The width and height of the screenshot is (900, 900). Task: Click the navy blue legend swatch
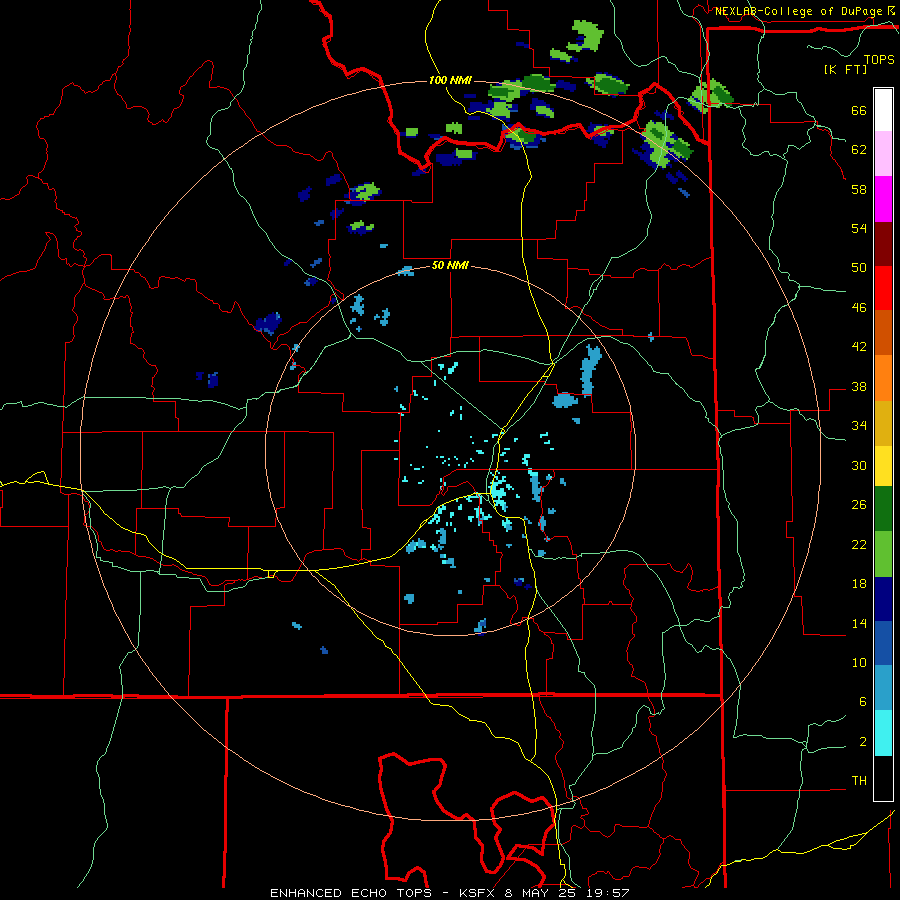(883, 599)
